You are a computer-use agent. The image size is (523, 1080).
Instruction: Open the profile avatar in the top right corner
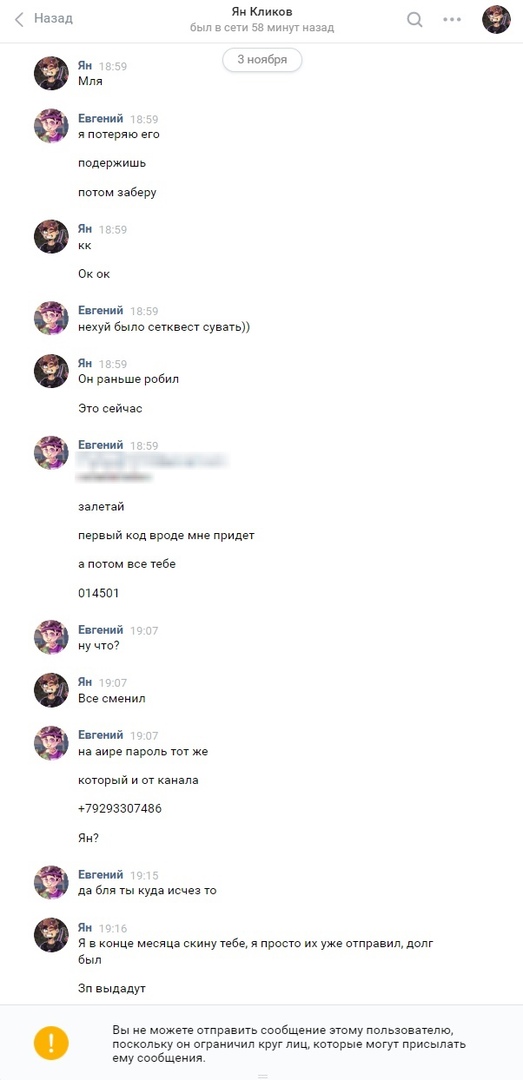tap(496, 19)
